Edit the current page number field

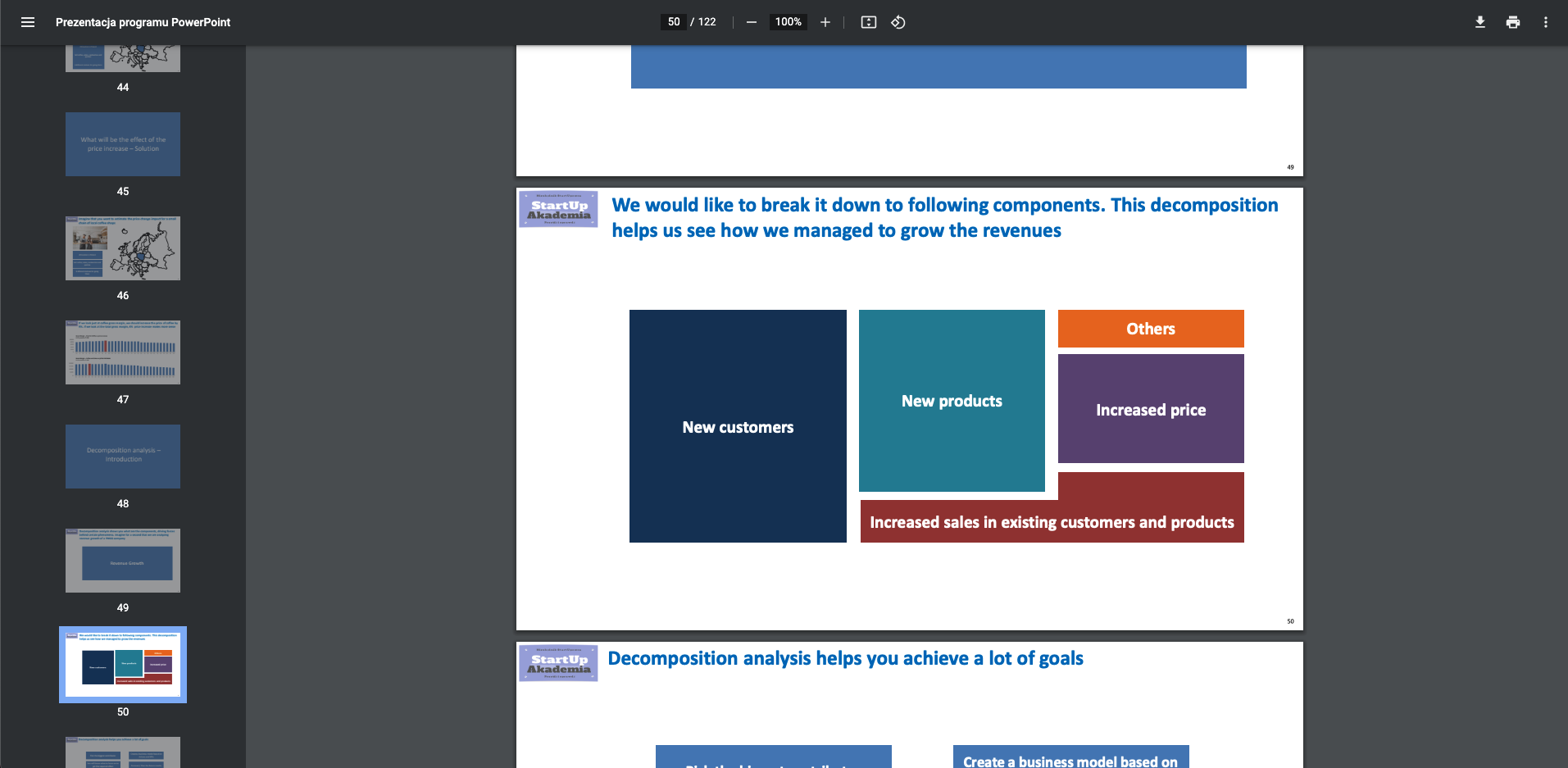[x=674, y=22]
